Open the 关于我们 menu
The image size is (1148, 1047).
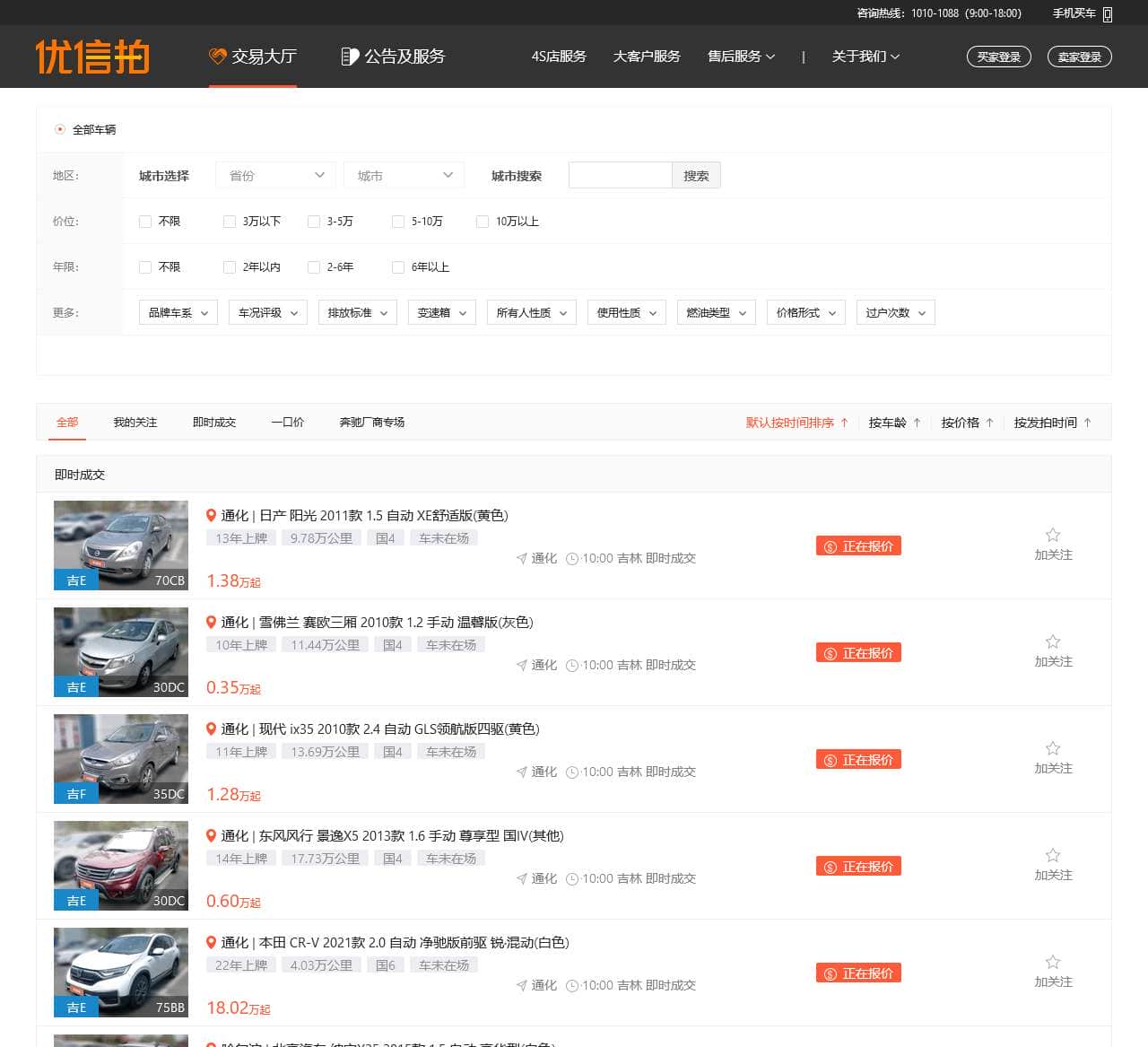(865, 57)
